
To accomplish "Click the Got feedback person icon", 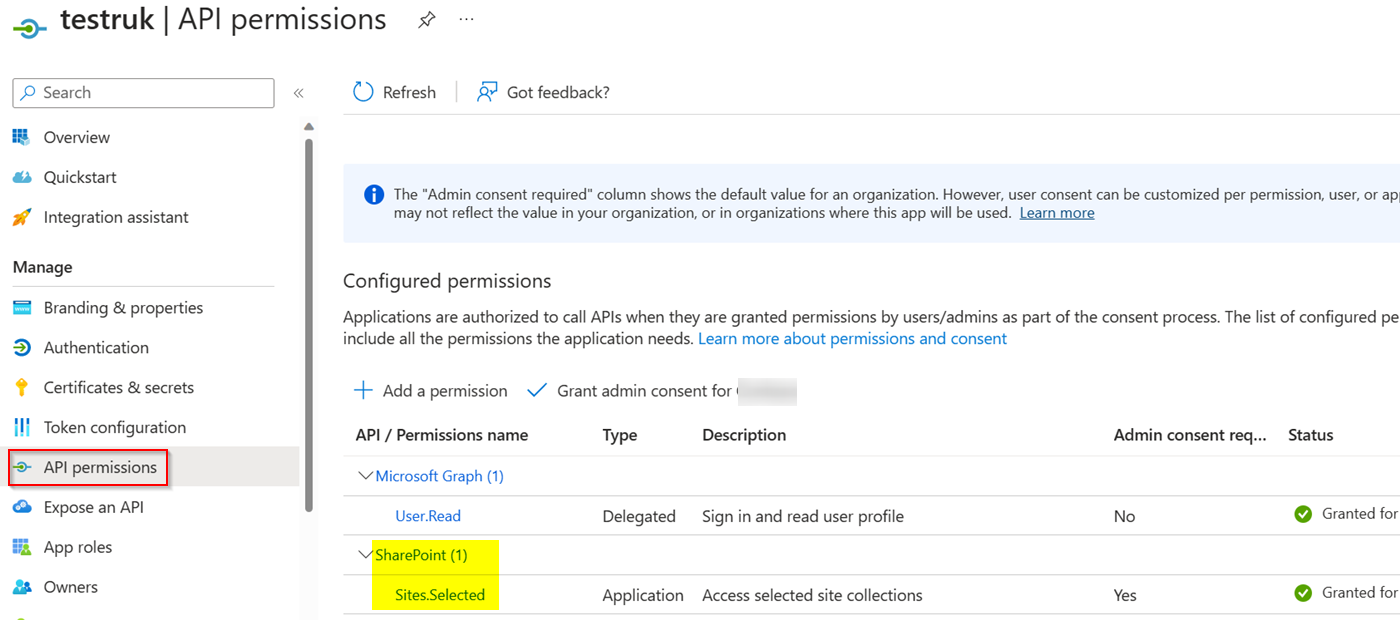I will tap(487, 92).
